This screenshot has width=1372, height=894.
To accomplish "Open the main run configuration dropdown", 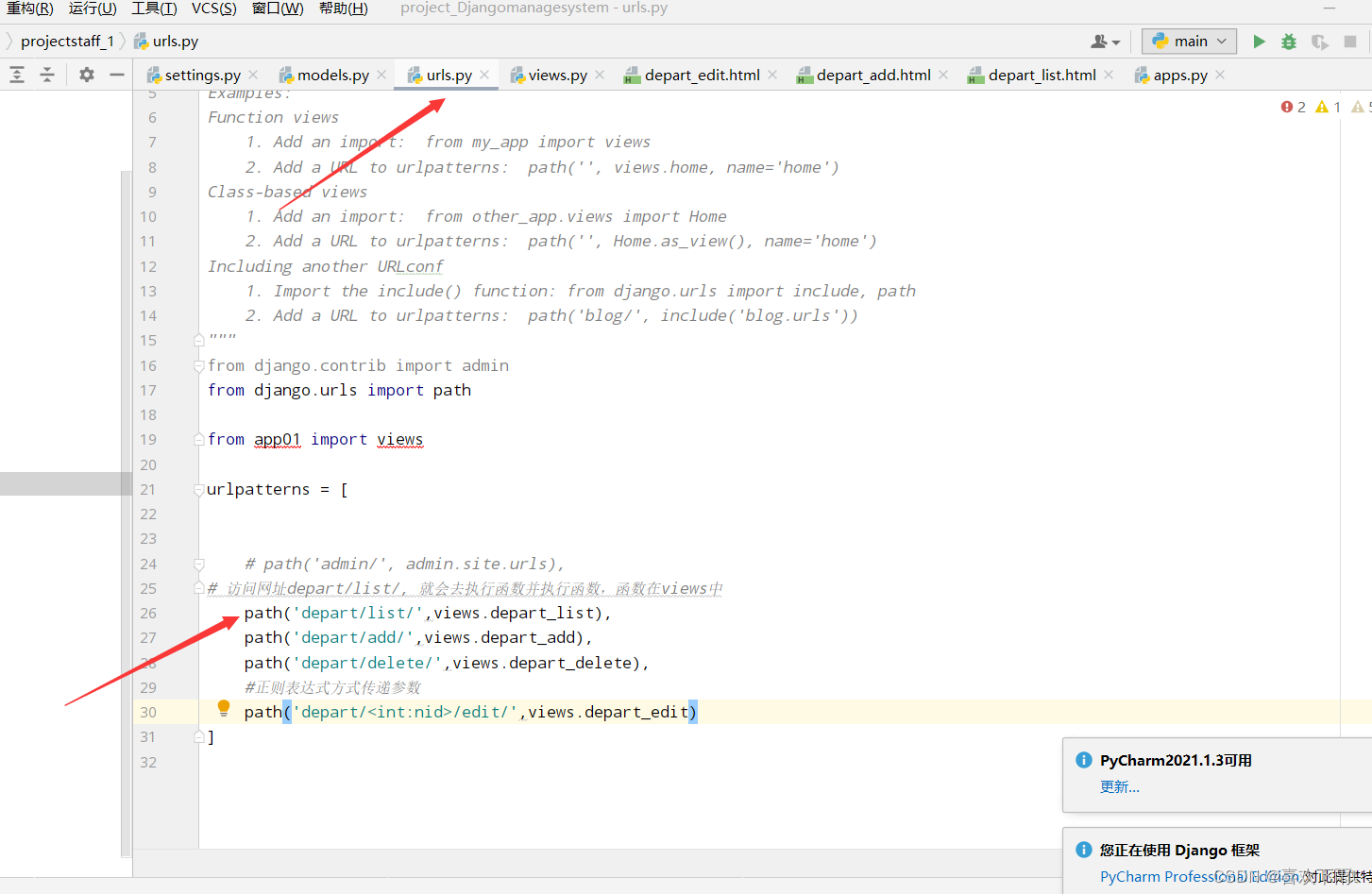I will click(1190, 41).
